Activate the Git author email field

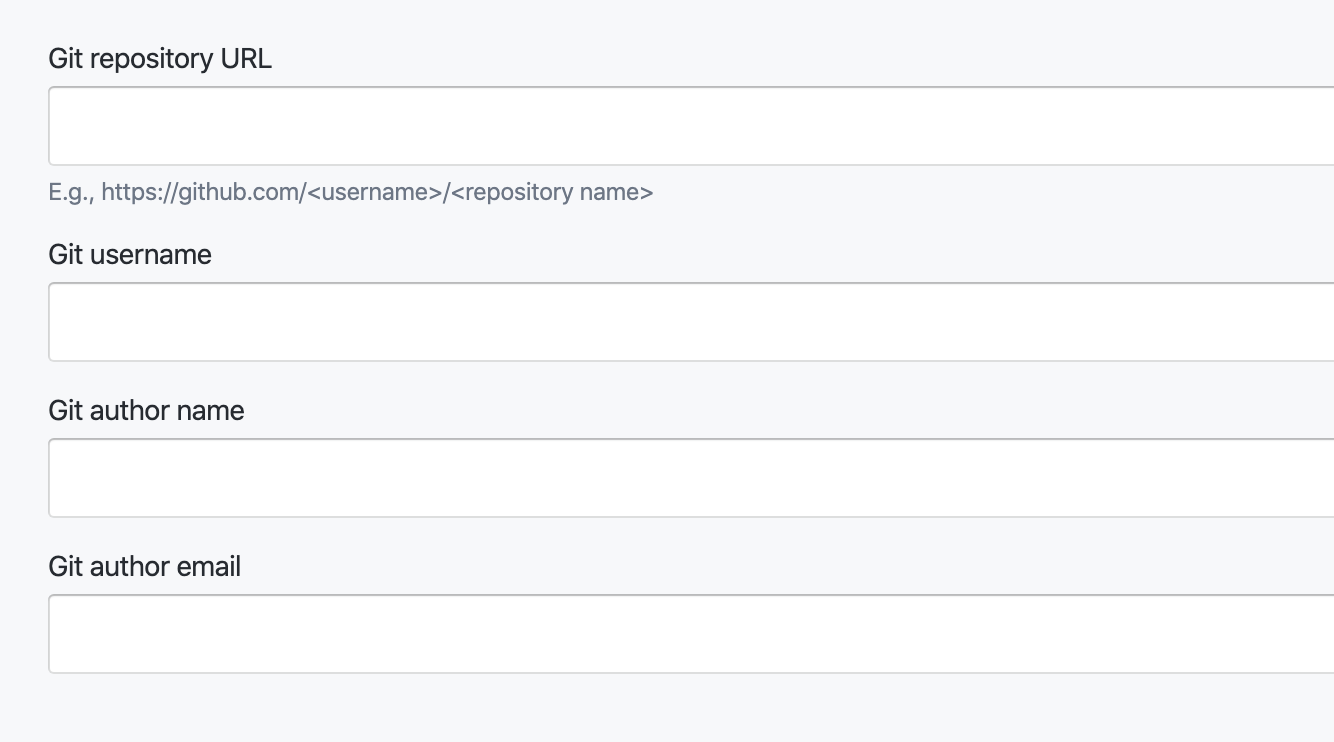coord(691,634)
